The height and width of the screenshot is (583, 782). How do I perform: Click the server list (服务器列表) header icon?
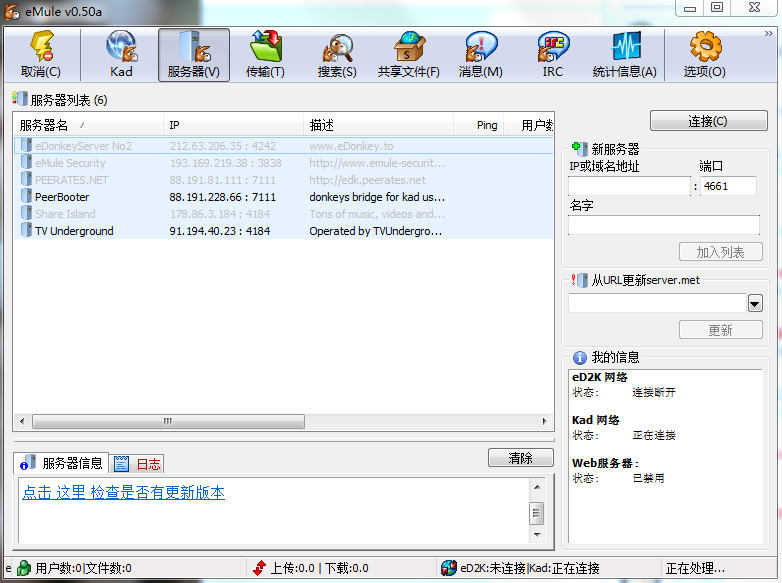tap(20, 99)
